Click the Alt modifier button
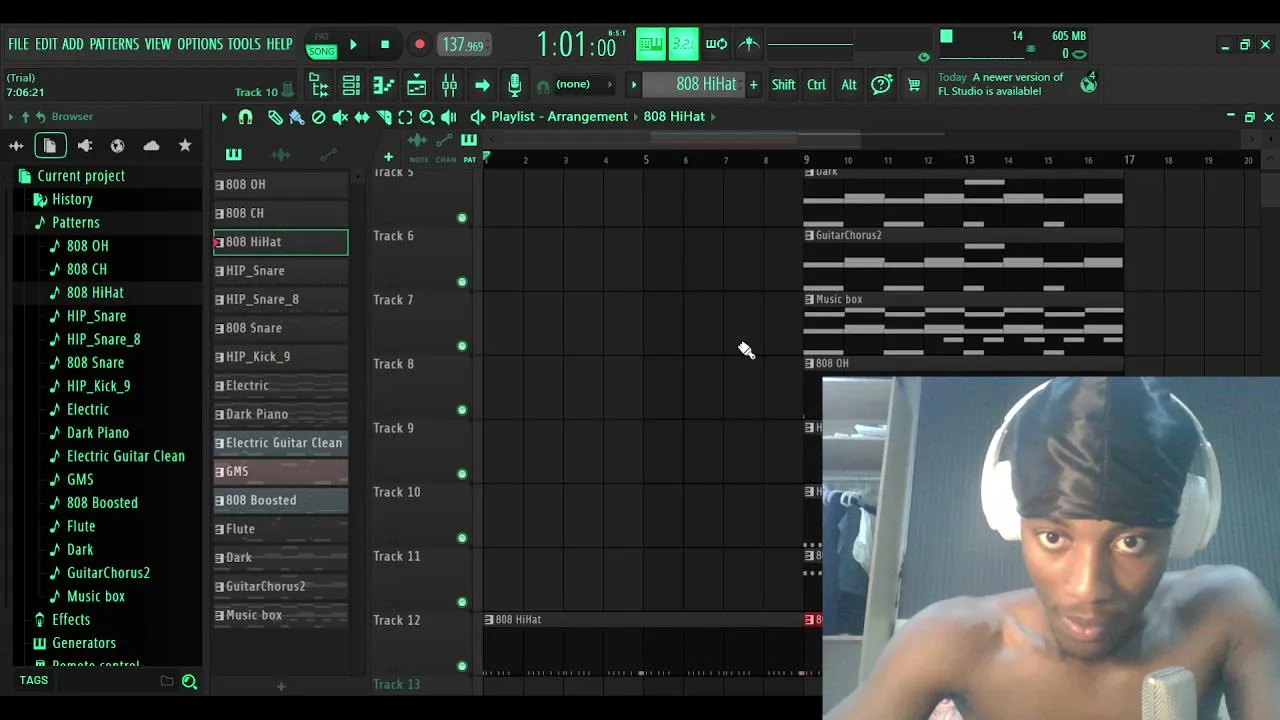 (x=849, y=85)
